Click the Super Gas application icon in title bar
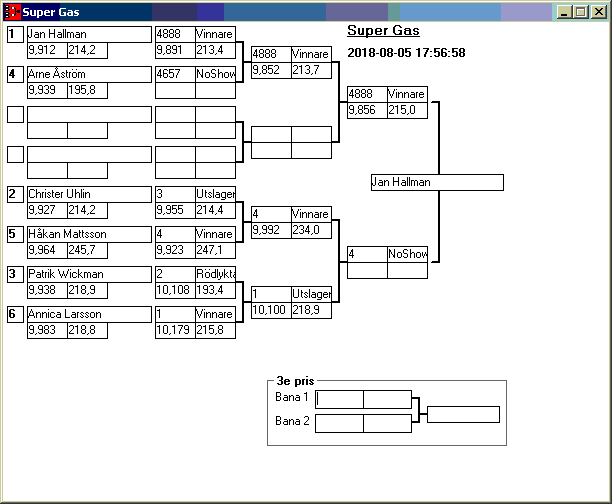 tap(12, 12)
